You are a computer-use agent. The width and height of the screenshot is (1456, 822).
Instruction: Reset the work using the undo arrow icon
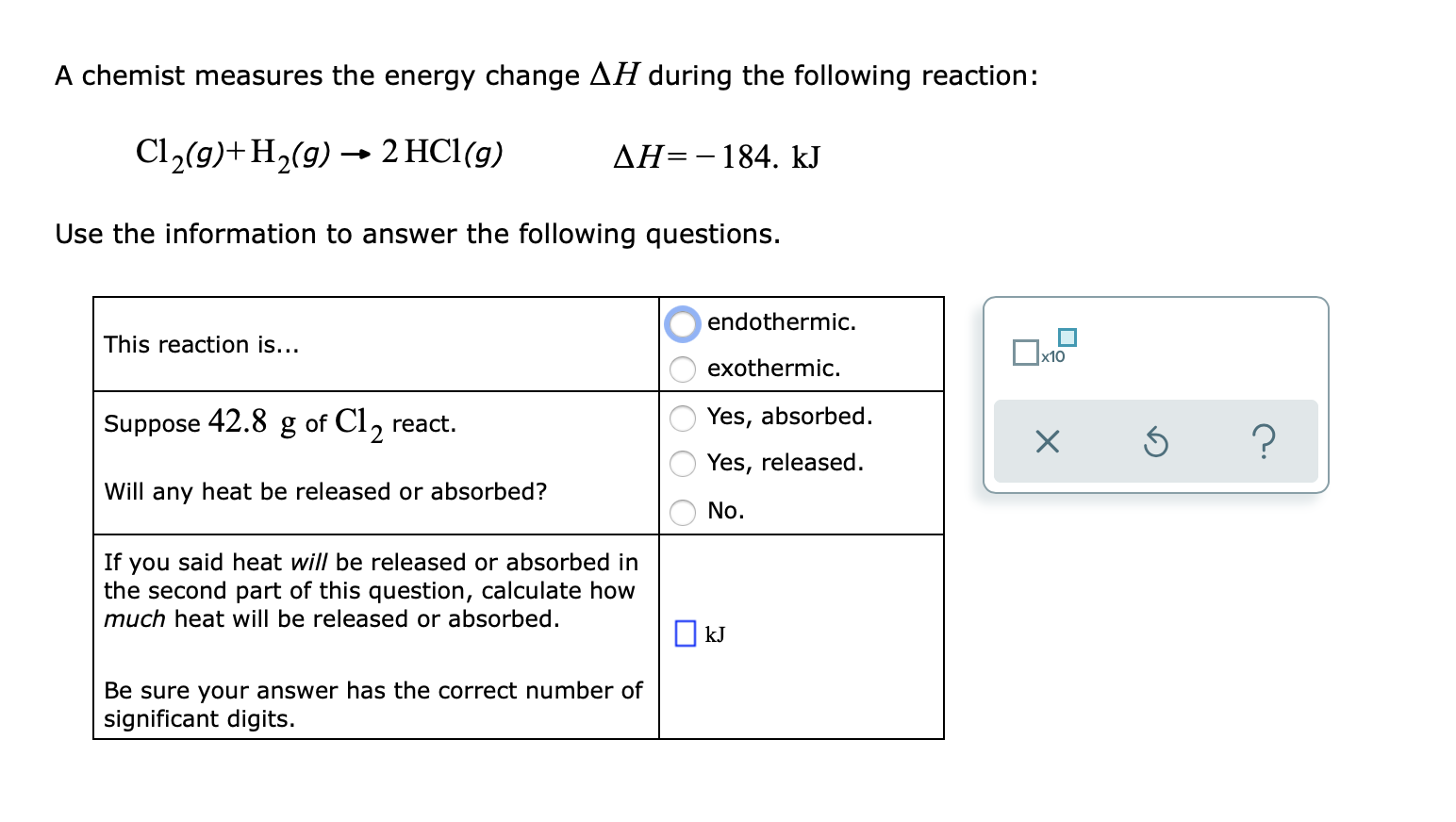tap(1155, 441)
